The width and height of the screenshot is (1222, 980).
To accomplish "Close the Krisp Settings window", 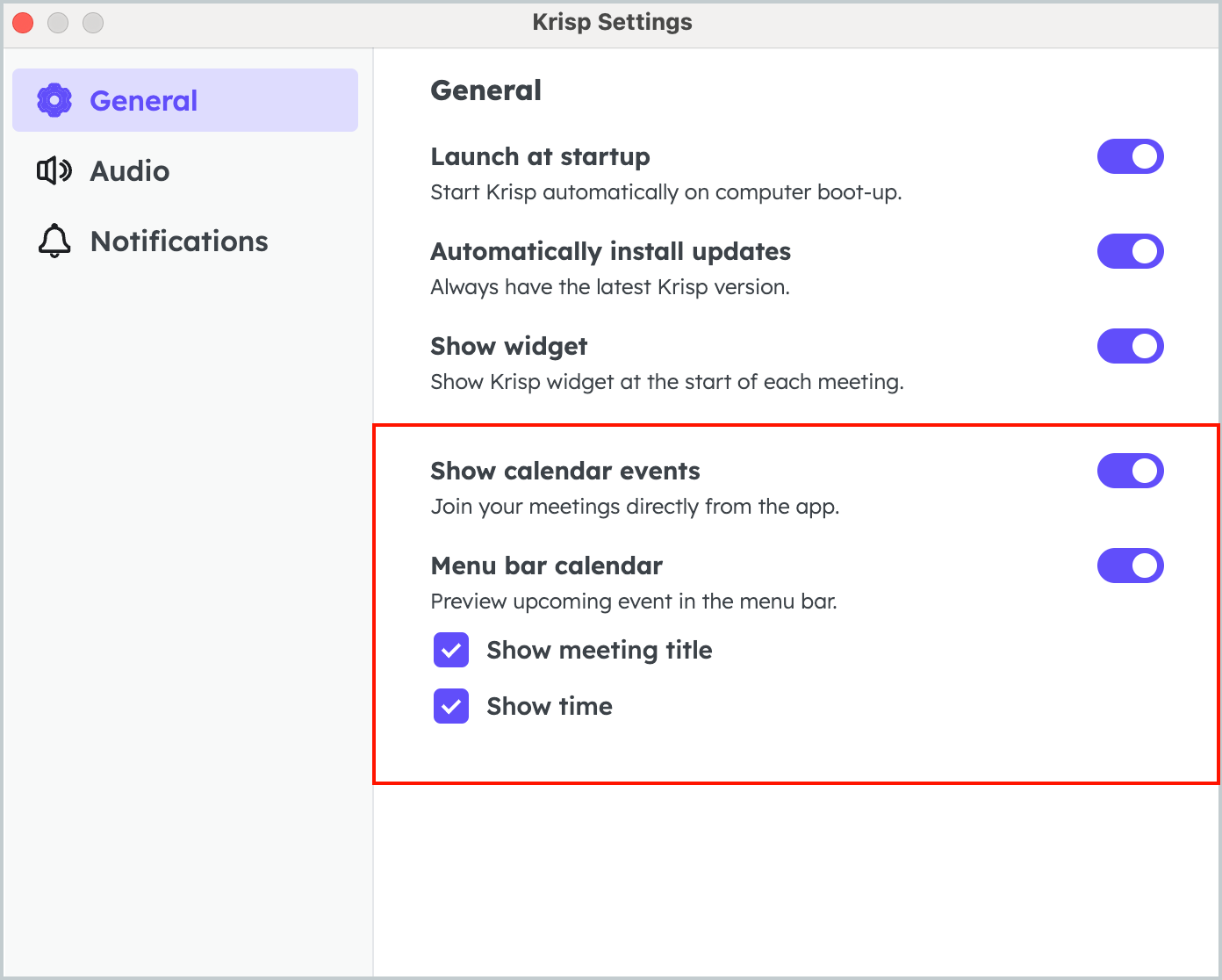I will click(22, 23).
